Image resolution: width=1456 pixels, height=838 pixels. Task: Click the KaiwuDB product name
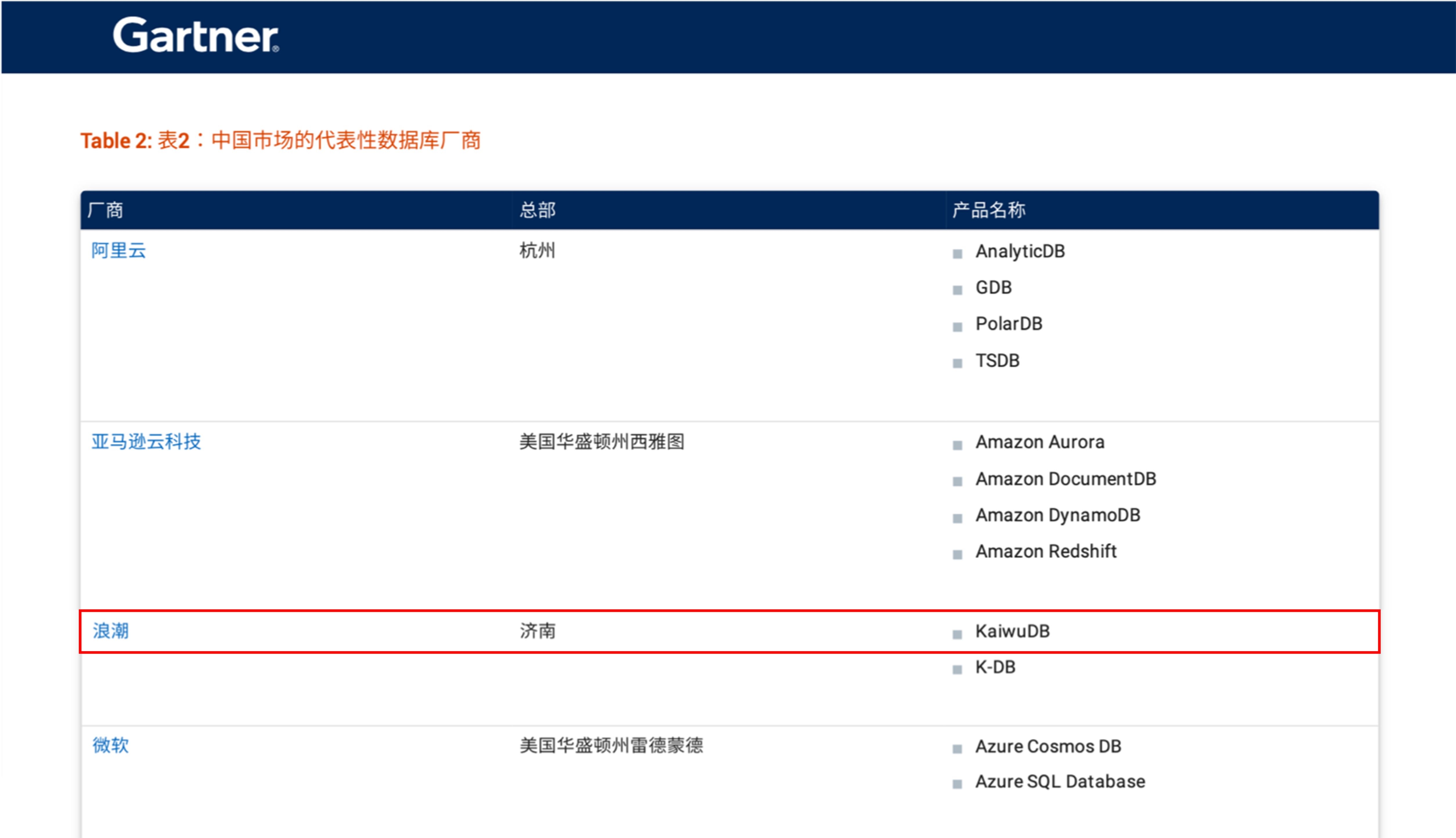click(x=1012, y=631)
